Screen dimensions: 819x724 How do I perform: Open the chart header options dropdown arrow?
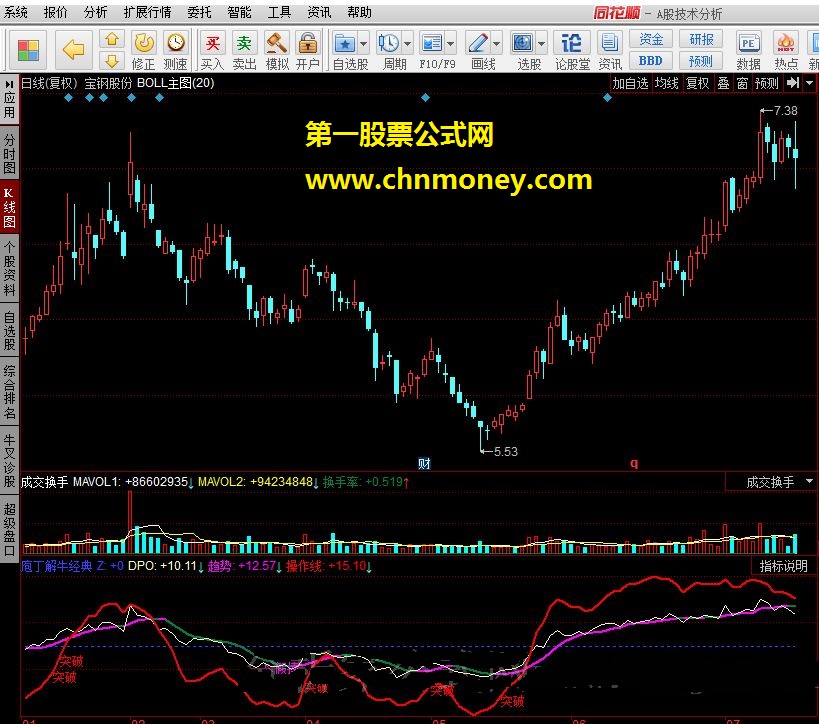click(x=809, y=83)
